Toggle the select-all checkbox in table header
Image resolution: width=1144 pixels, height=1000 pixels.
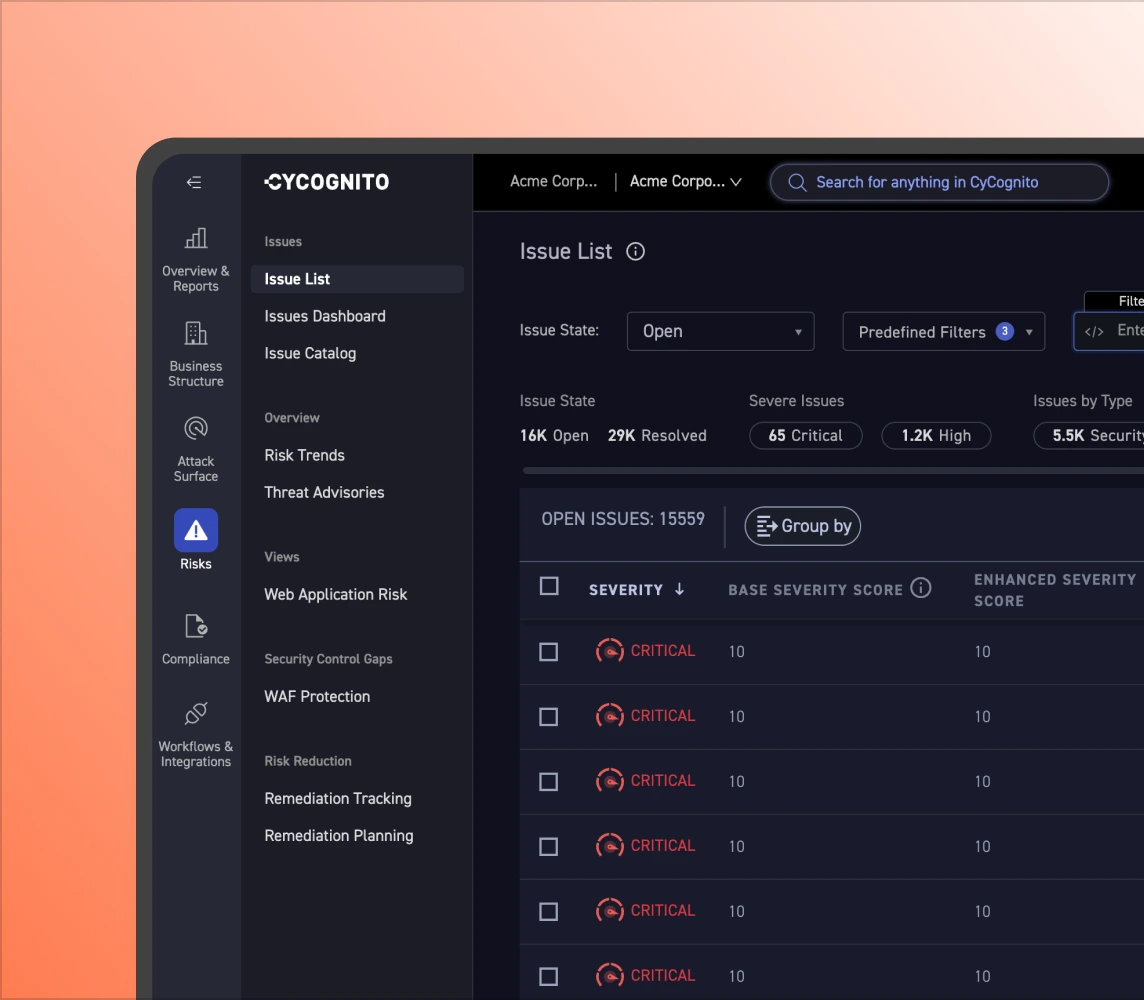tap(549, 586)
